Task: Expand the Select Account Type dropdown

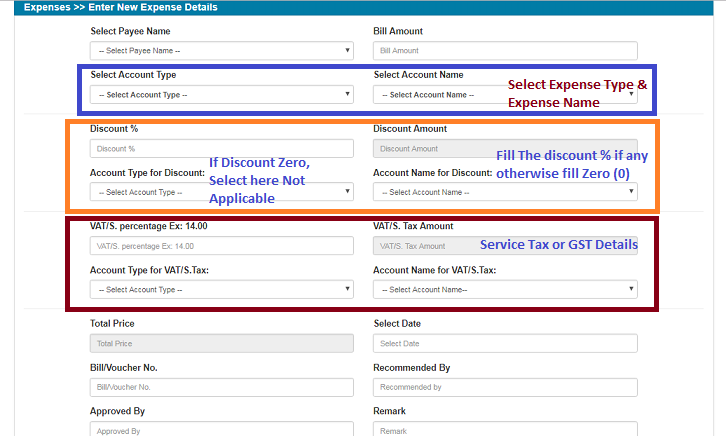Action: point(221,94)
